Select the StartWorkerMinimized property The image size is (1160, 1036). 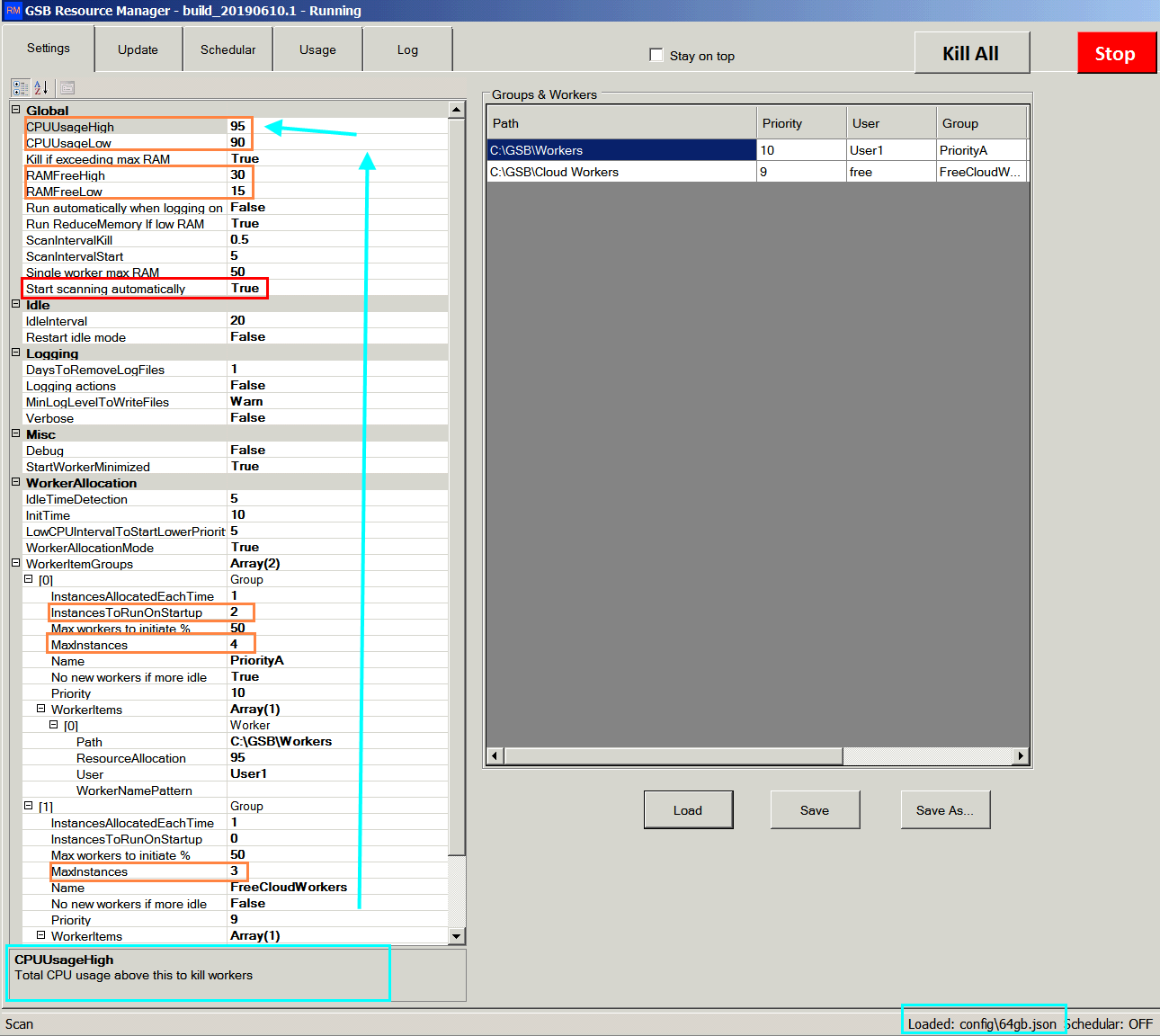(x=235, y=466)
